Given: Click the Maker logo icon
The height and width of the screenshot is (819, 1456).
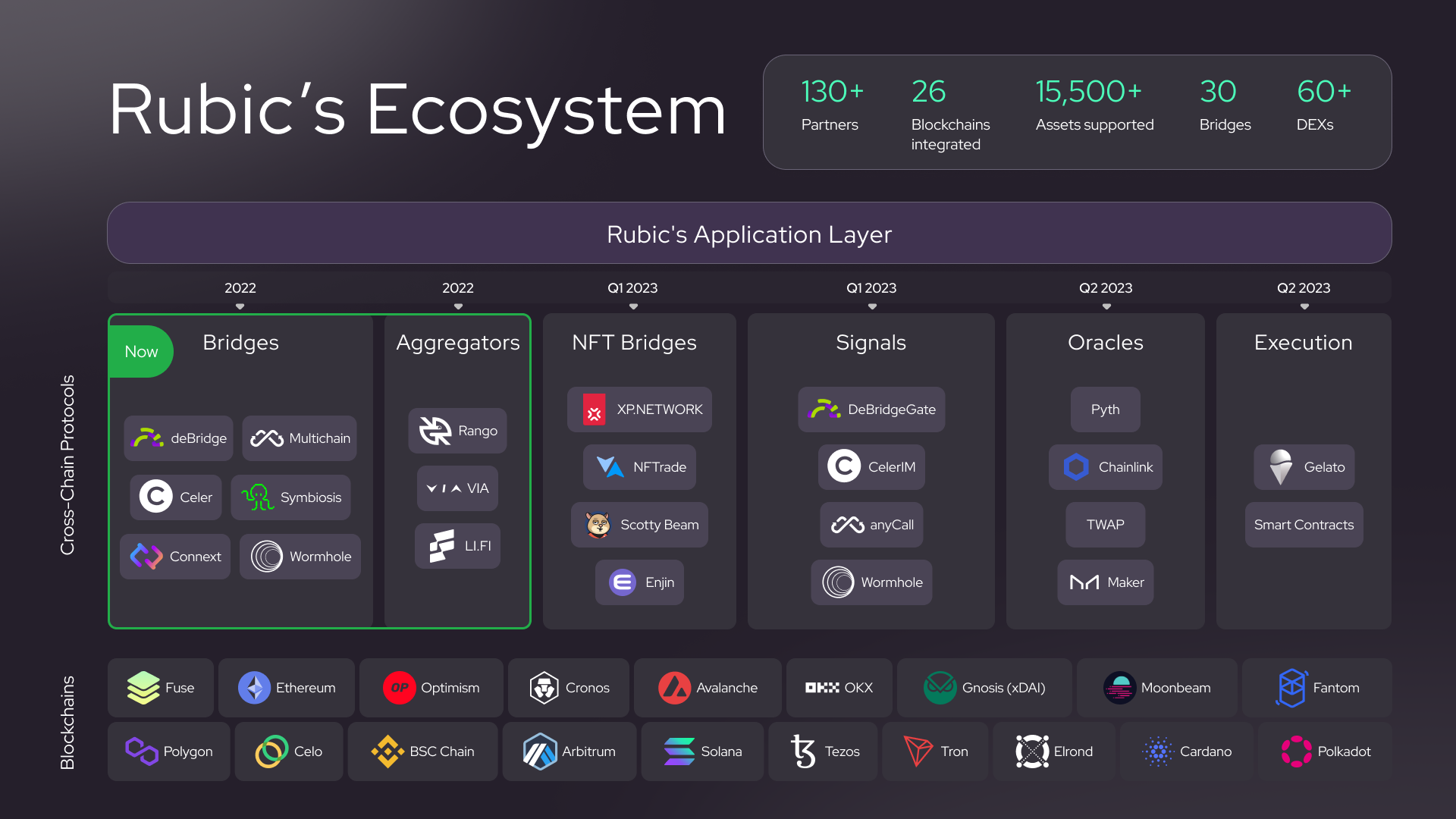Looking at the screenshot, I should [x=1084, y=582].
